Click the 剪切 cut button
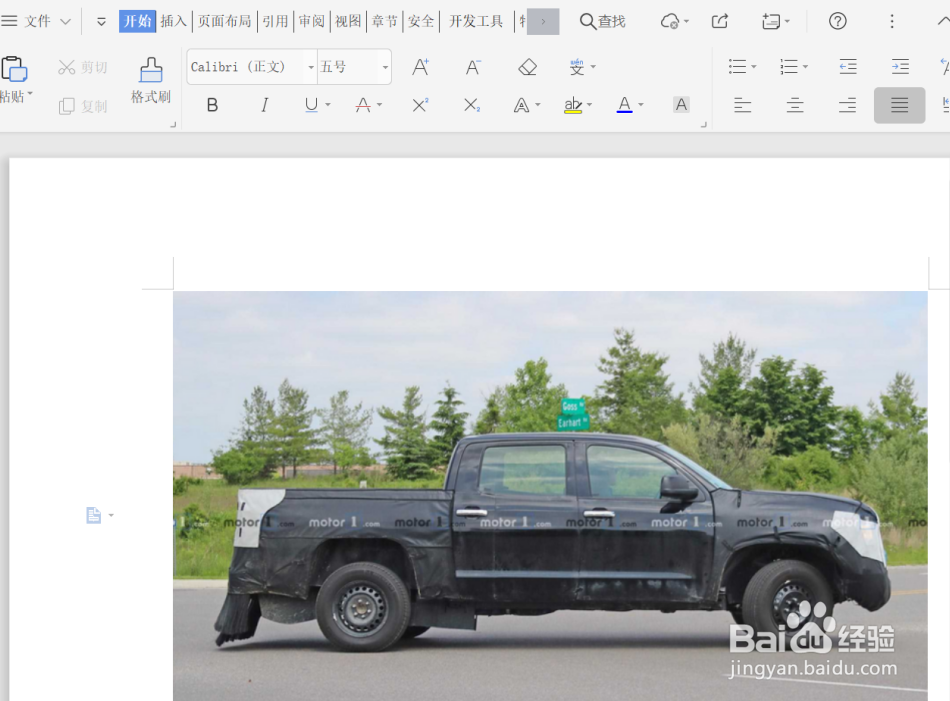This screenshot has width=950, height=701. pos(82,67)
